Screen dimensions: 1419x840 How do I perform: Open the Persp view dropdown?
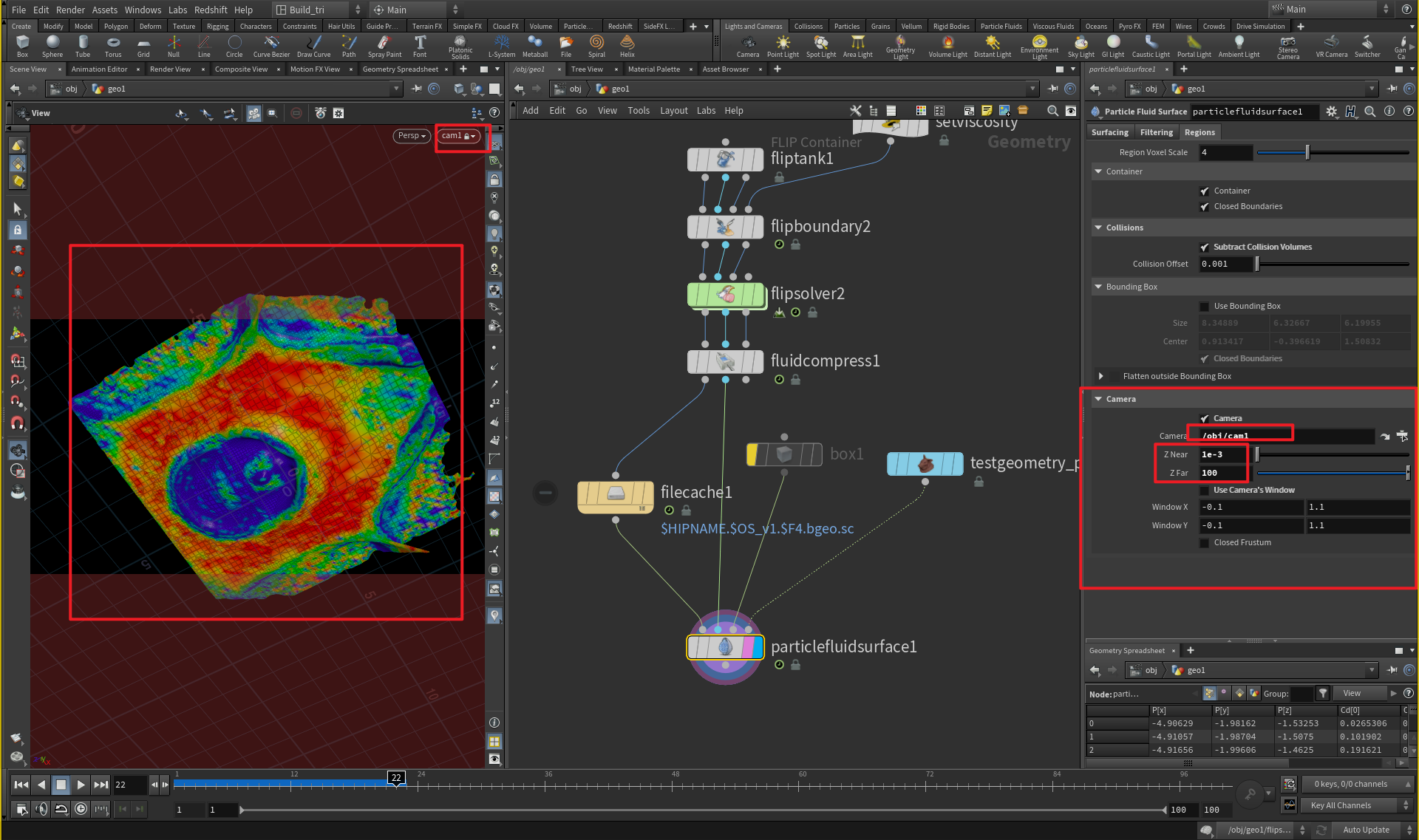[x=412, y=136]
